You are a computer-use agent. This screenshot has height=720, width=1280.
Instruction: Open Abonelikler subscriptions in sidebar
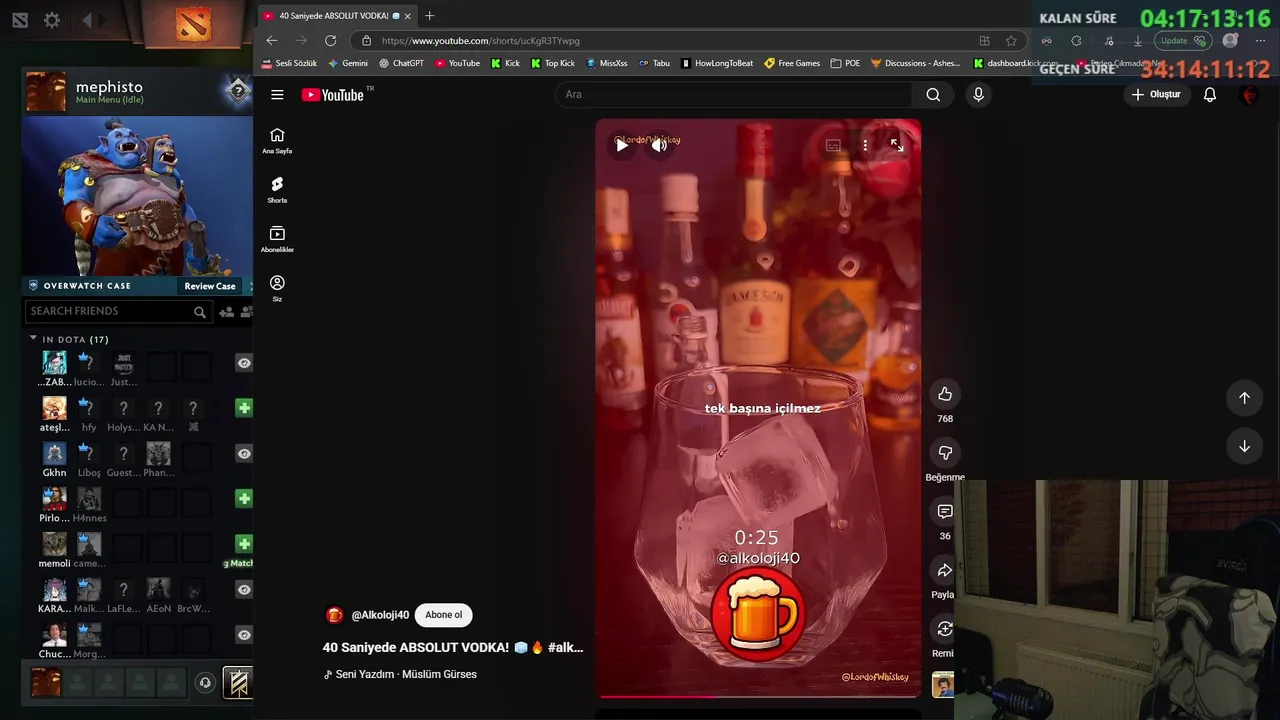[x=277, y=239]
